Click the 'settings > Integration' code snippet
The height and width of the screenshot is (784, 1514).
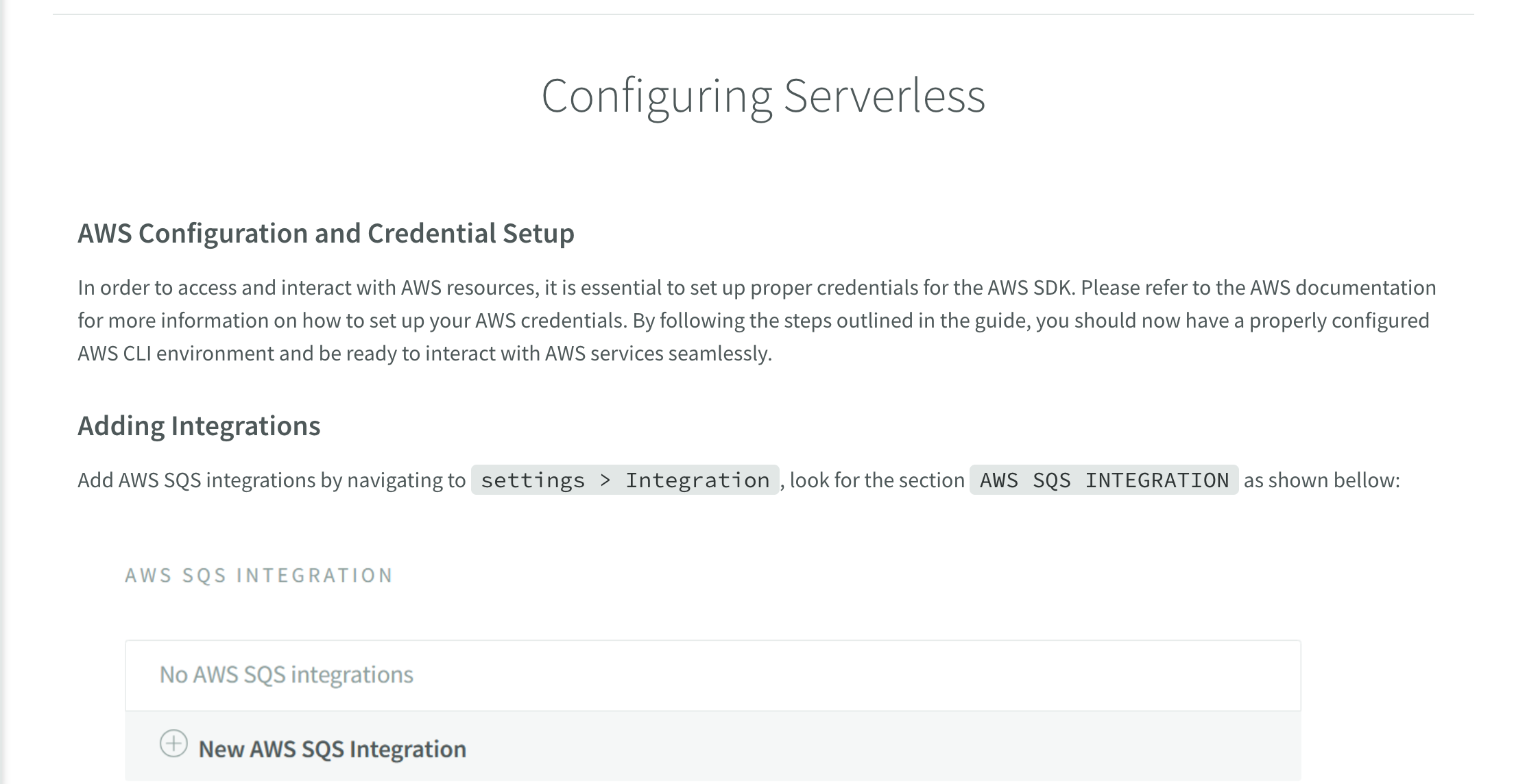coord(625,480)
